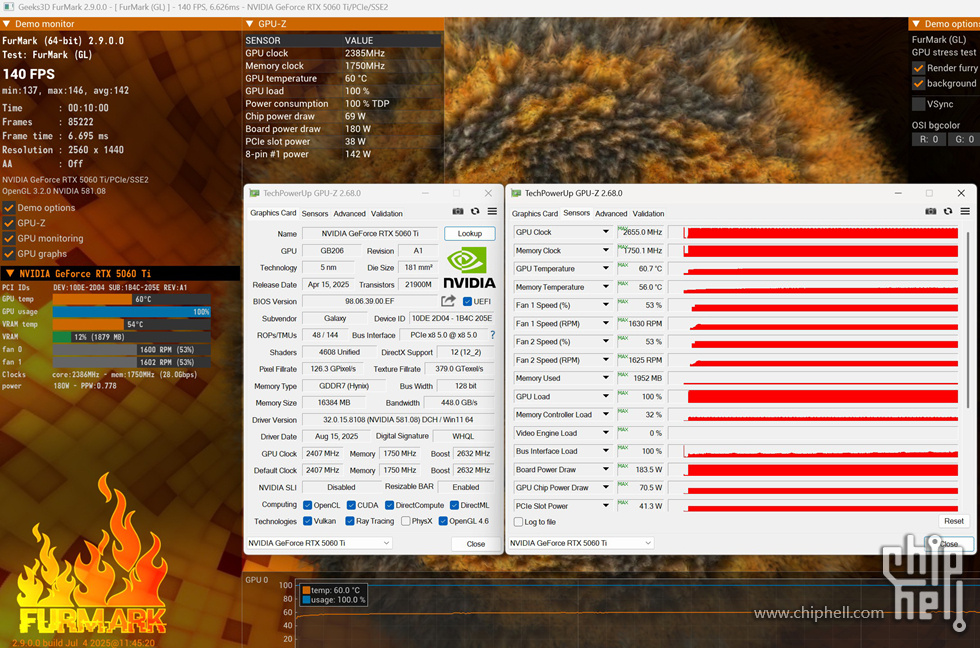Enable the Log to file checkbox
The height and width of the screenshot is (648, 980).
pos(518,522)
